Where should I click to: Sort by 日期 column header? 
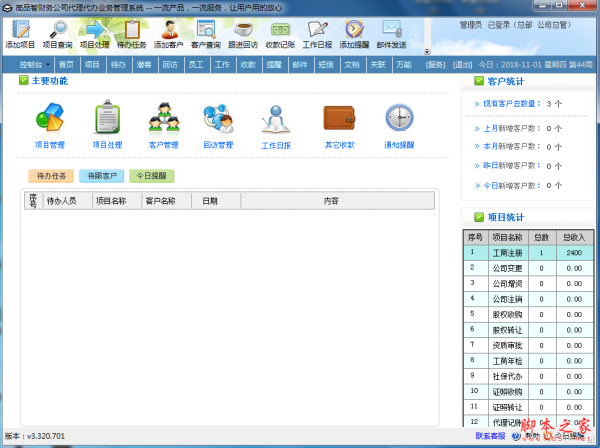[x=216, y=201]
